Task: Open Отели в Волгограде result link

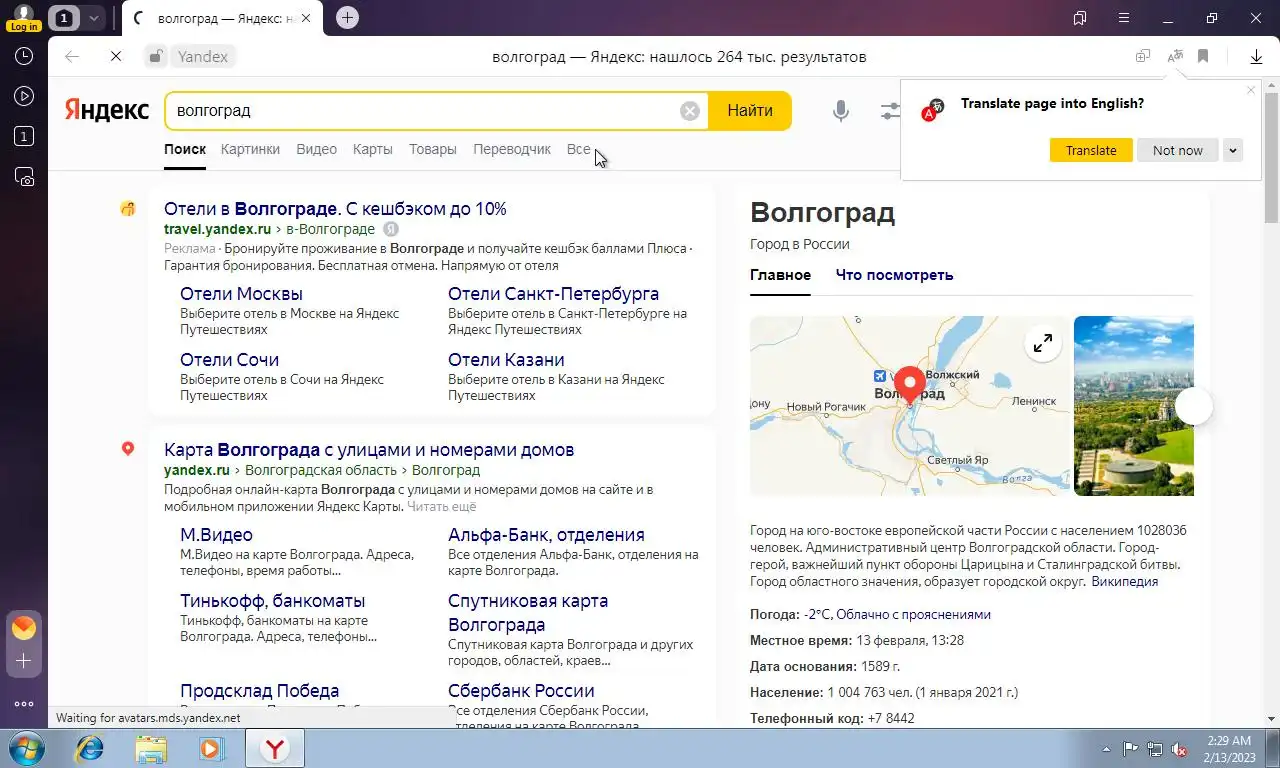Action: [x=335, y=209]
